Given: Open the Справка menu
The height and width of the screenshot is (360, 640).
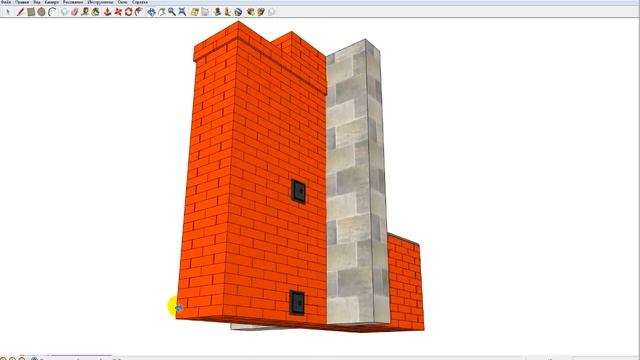Looking at the screenshot, I should (140, 2).
